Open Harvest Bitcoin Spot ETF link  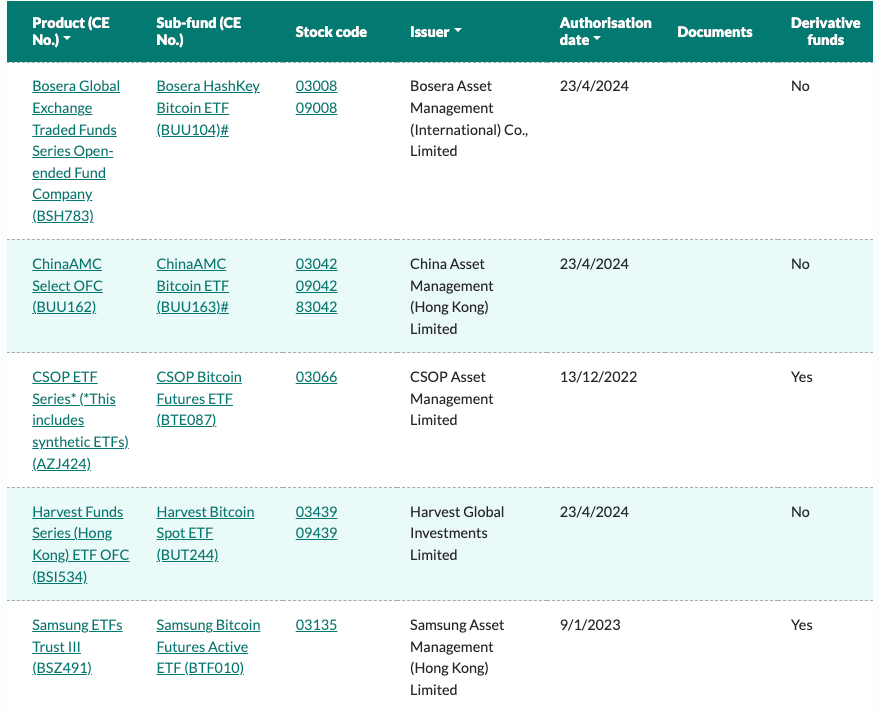pos(205,533)
